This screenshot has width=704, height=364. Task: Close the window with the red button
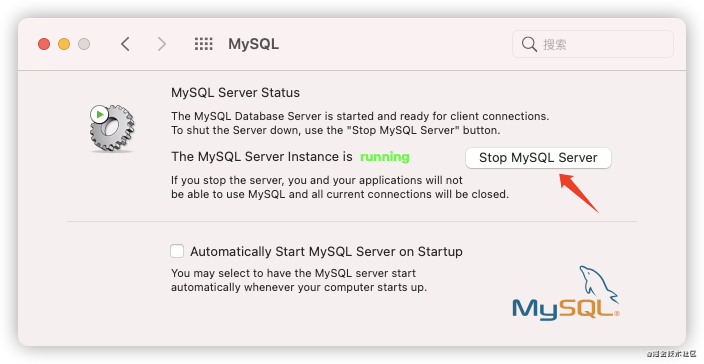44,44
